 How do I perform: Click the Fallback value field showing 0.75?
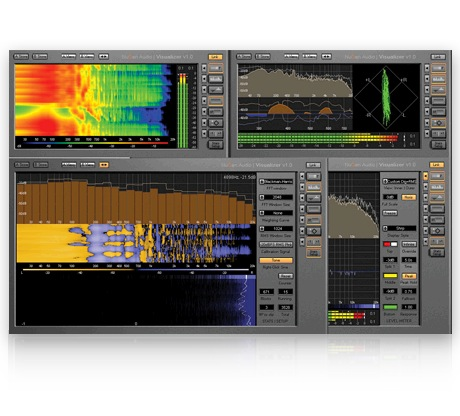click(x=409, y=291)
